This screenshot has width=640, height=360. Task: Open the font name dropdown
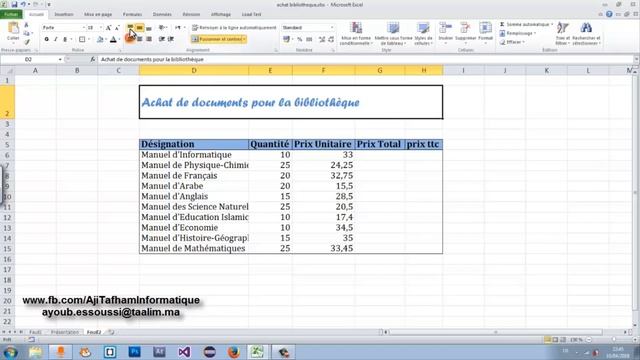(84, 28)
